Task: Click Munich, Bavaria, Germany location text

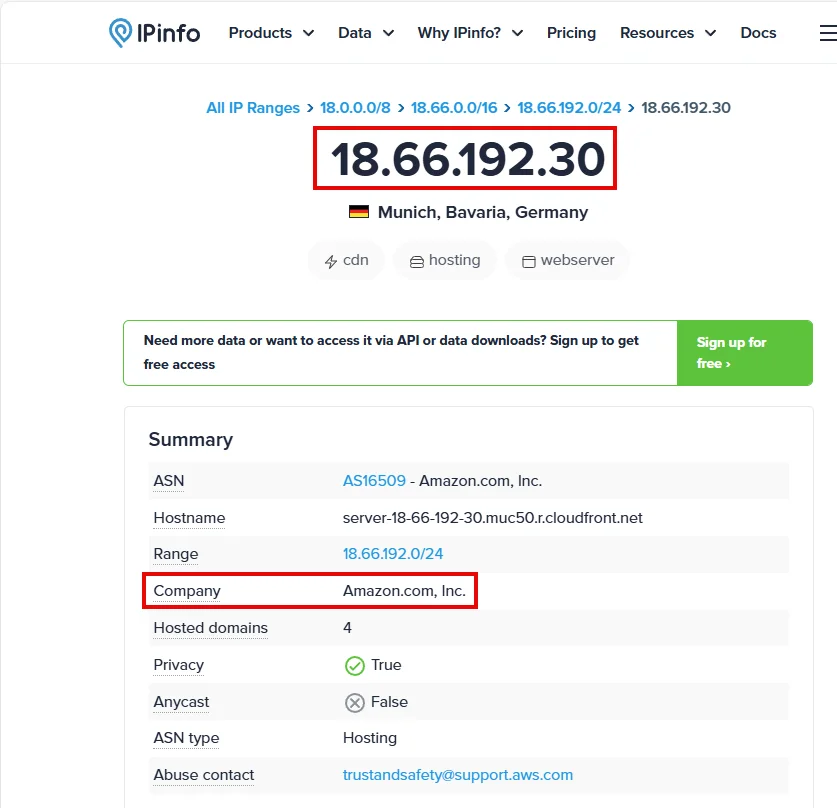Action: coord(483,212)
